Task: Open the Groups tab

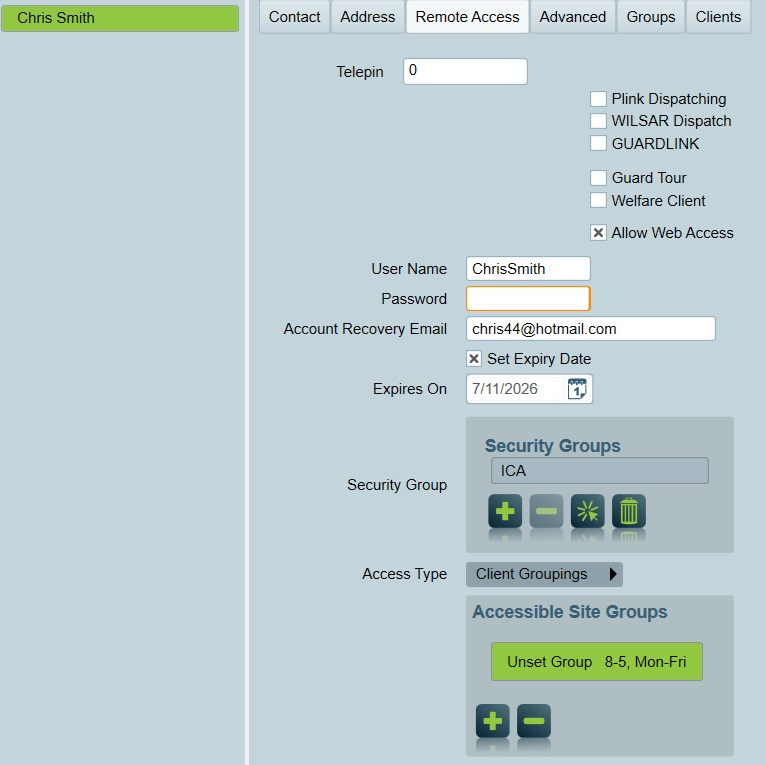Action: pyautogui.click(x=651, y=17)
